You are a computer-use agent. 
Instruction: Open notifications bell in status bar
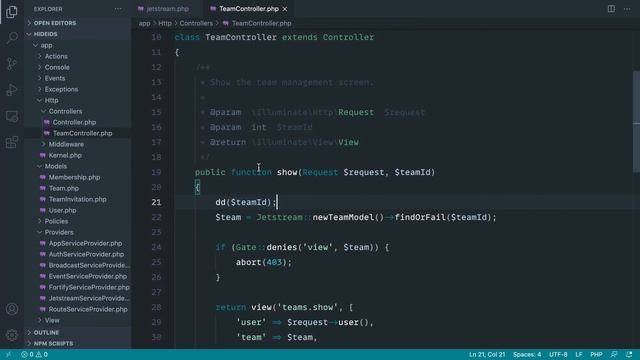pyautogui.click(x=629, y=354)
